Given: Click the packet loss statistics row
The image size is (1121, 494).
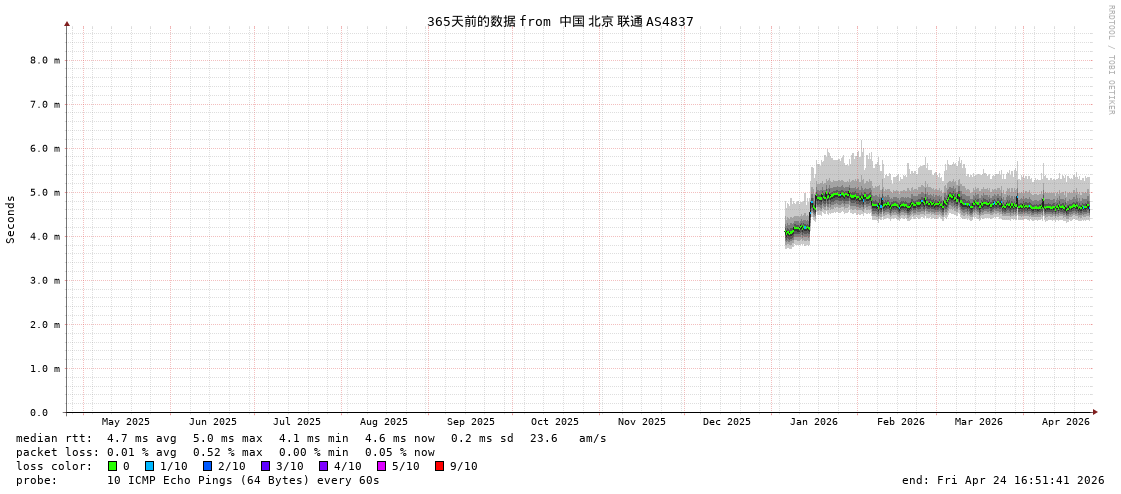Looking at the screenshot, I should coord(225,452).
